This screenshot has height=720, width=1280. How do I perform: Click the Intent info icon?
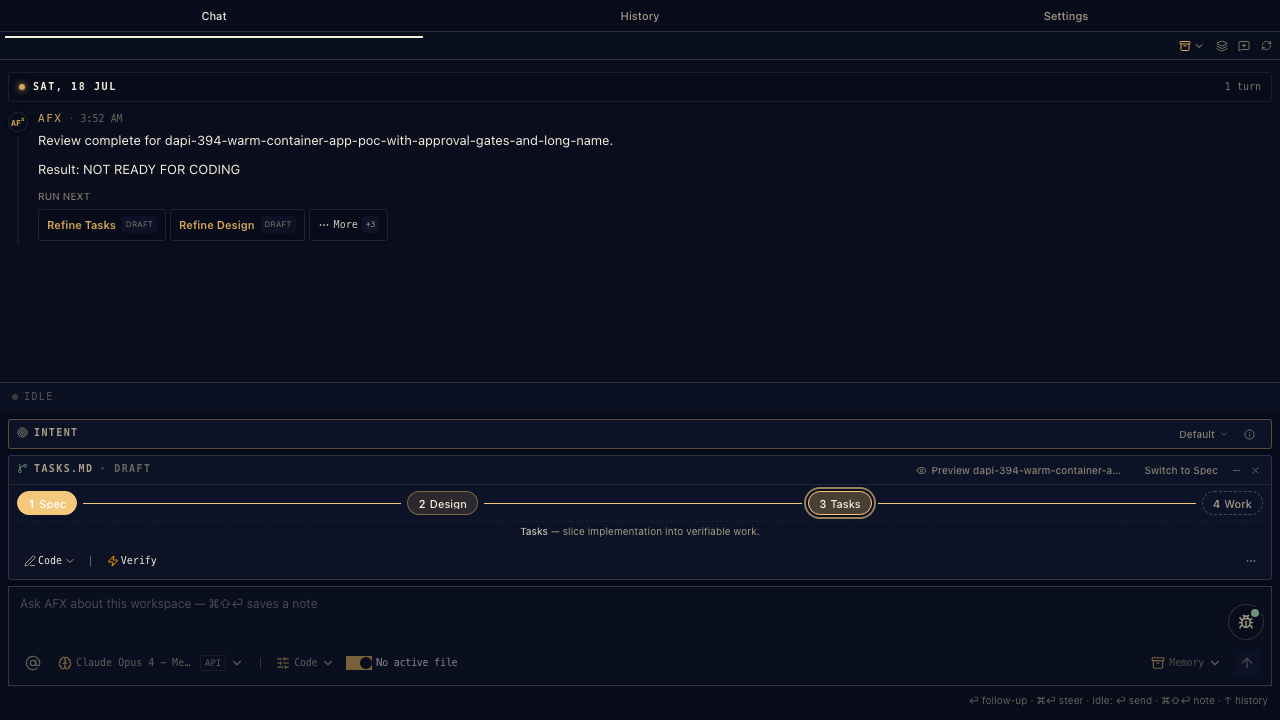[1249, 434]
